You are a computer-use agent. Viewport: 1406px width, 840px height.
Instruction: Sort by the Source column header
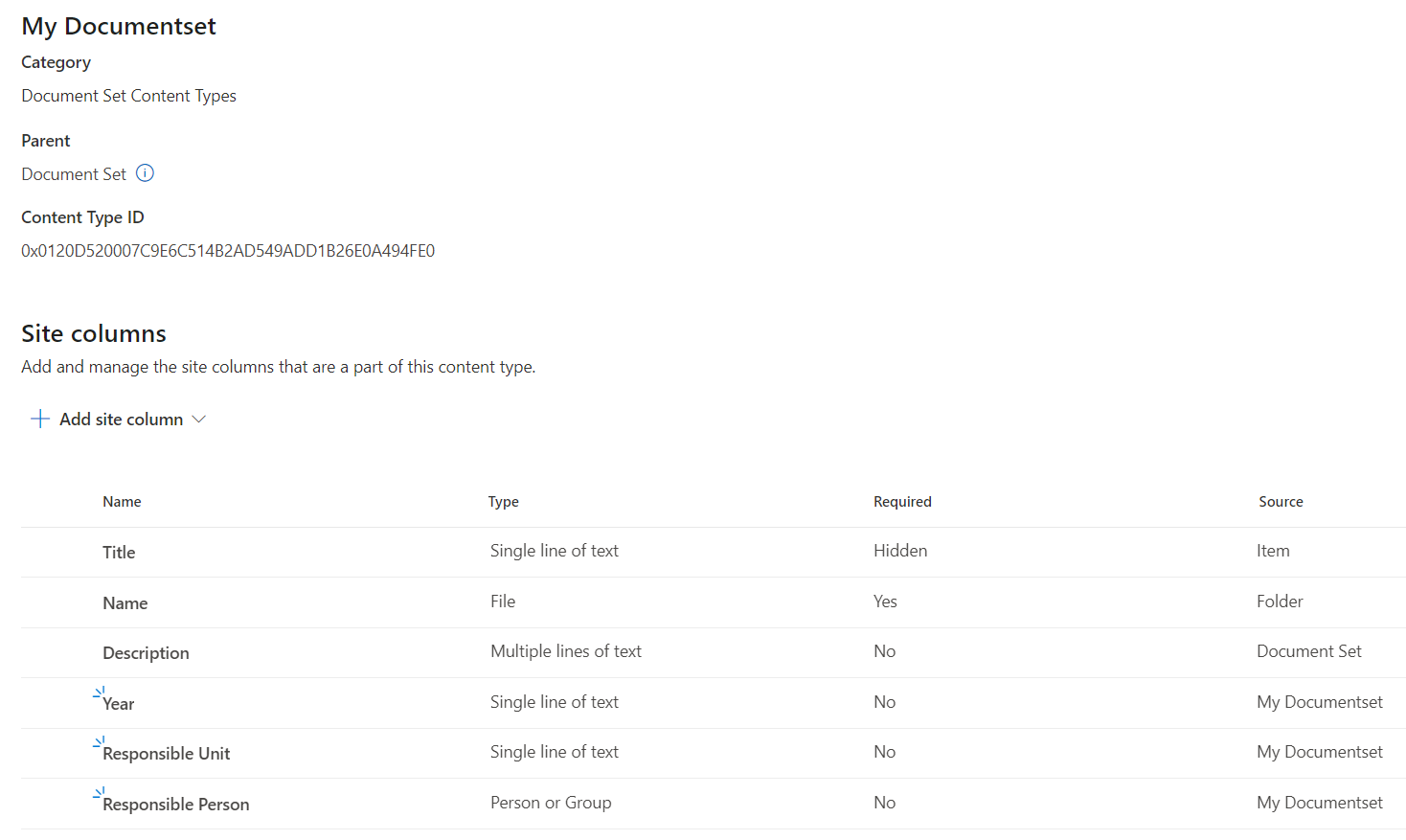coord(1281,502)
